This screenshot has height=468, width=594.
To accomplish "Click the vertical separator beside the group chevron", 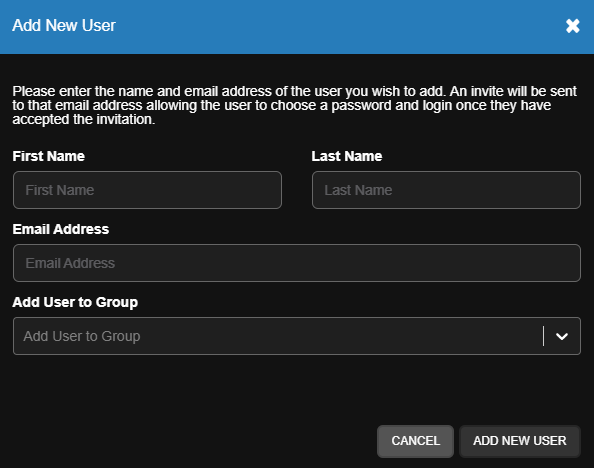I will [x=543, y=336].
